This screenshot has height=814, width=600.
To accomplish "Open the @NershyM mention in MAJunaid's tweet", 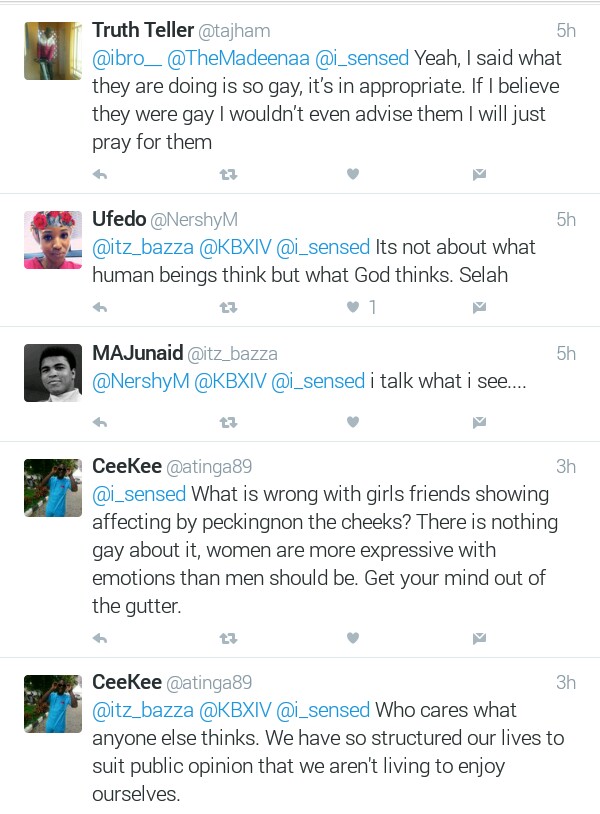I will [139, 380].
